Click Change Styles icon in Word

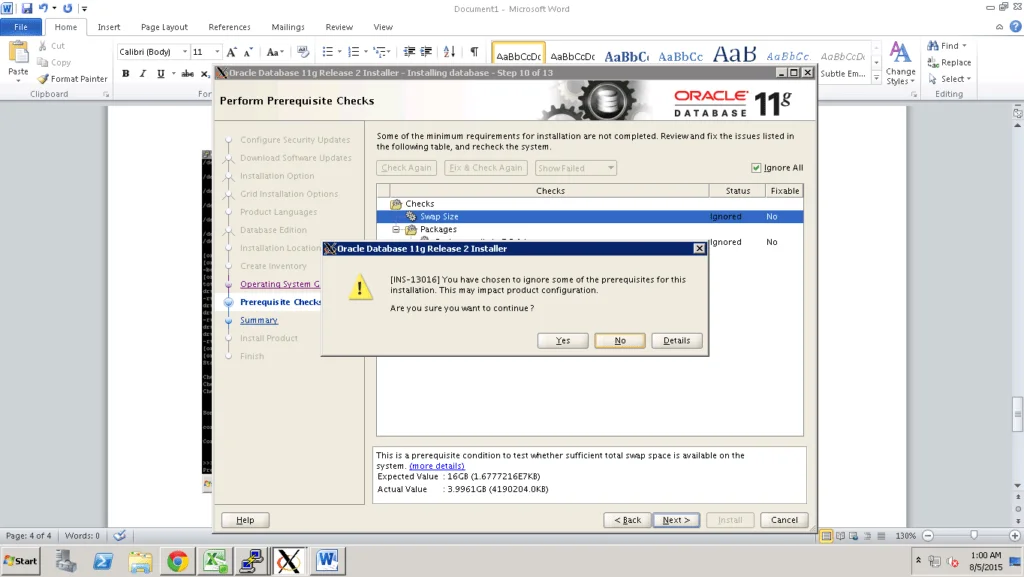(x=900, y=63)
